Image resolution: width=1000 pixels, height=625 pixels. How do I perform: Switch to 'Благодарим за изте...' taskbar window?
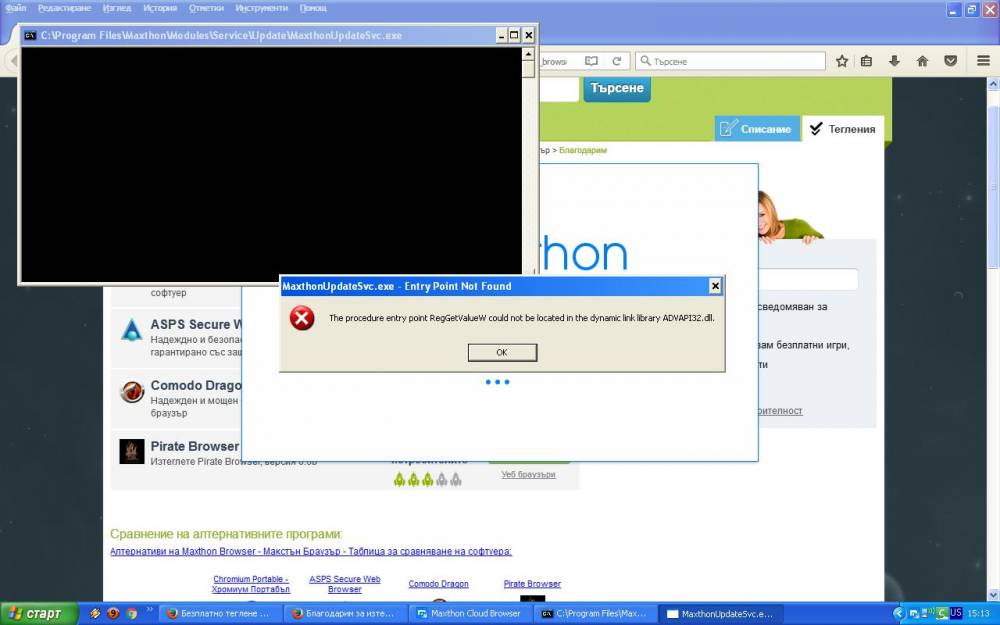click(344, 614)
